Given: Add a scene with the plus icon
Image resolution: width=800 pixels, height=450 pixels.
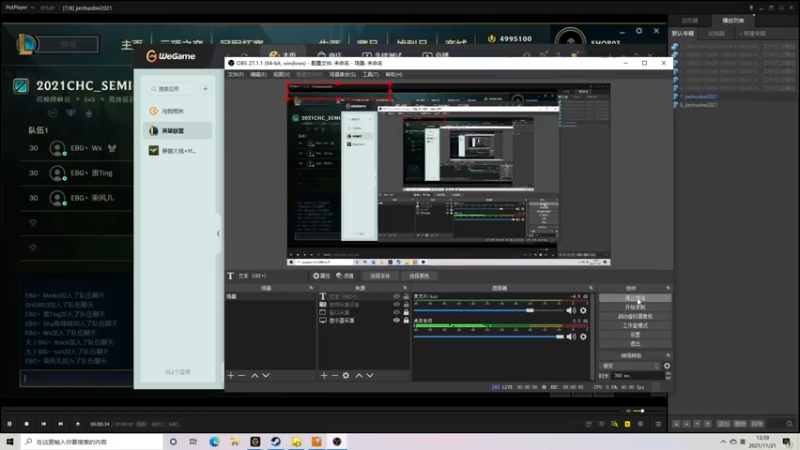Looking at the screenshot, I should click(231, 376).
